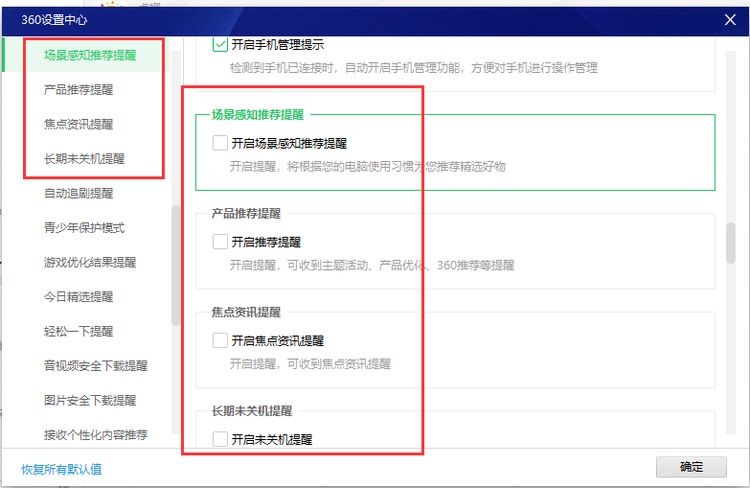Image resolution: width=750 pixels, height=488 pixels.
Task: Tick the 开启推荐提醒 checkbox
Action: click(220, 242)
